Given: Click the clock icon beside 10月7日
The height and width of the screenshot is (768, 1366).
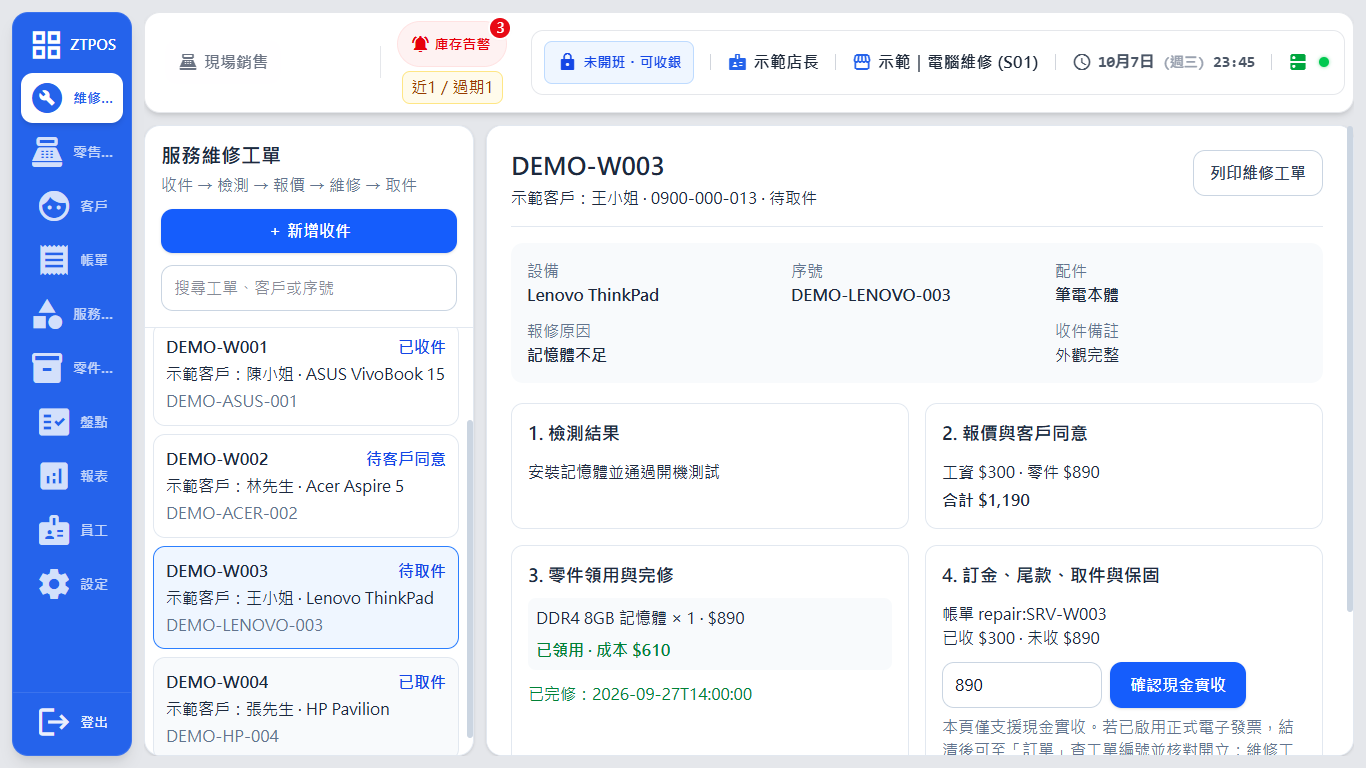Looking at the screenshot, I should tap(1082, 62).
